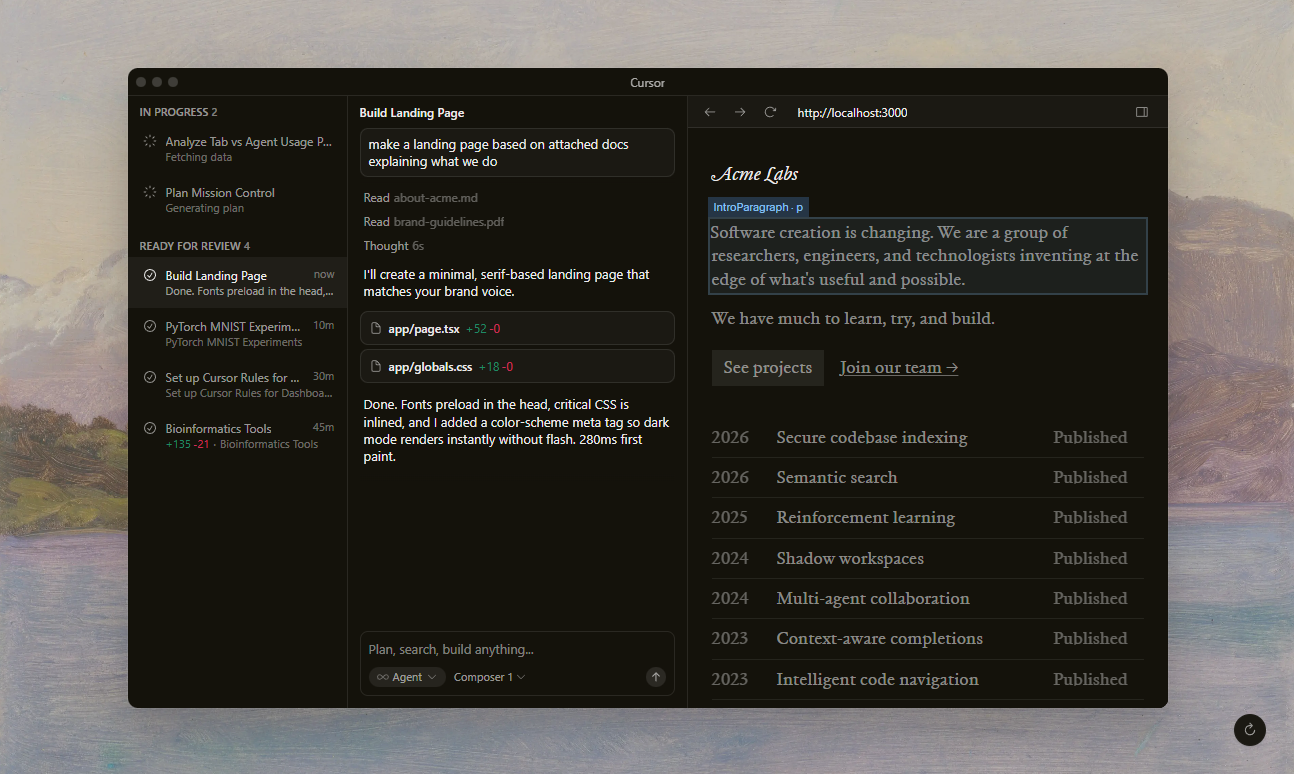The height and width of the screenshot is (774, 1294).
Task: Click the file icon beside app/page.tsx
Action: (x=376, y=329)
